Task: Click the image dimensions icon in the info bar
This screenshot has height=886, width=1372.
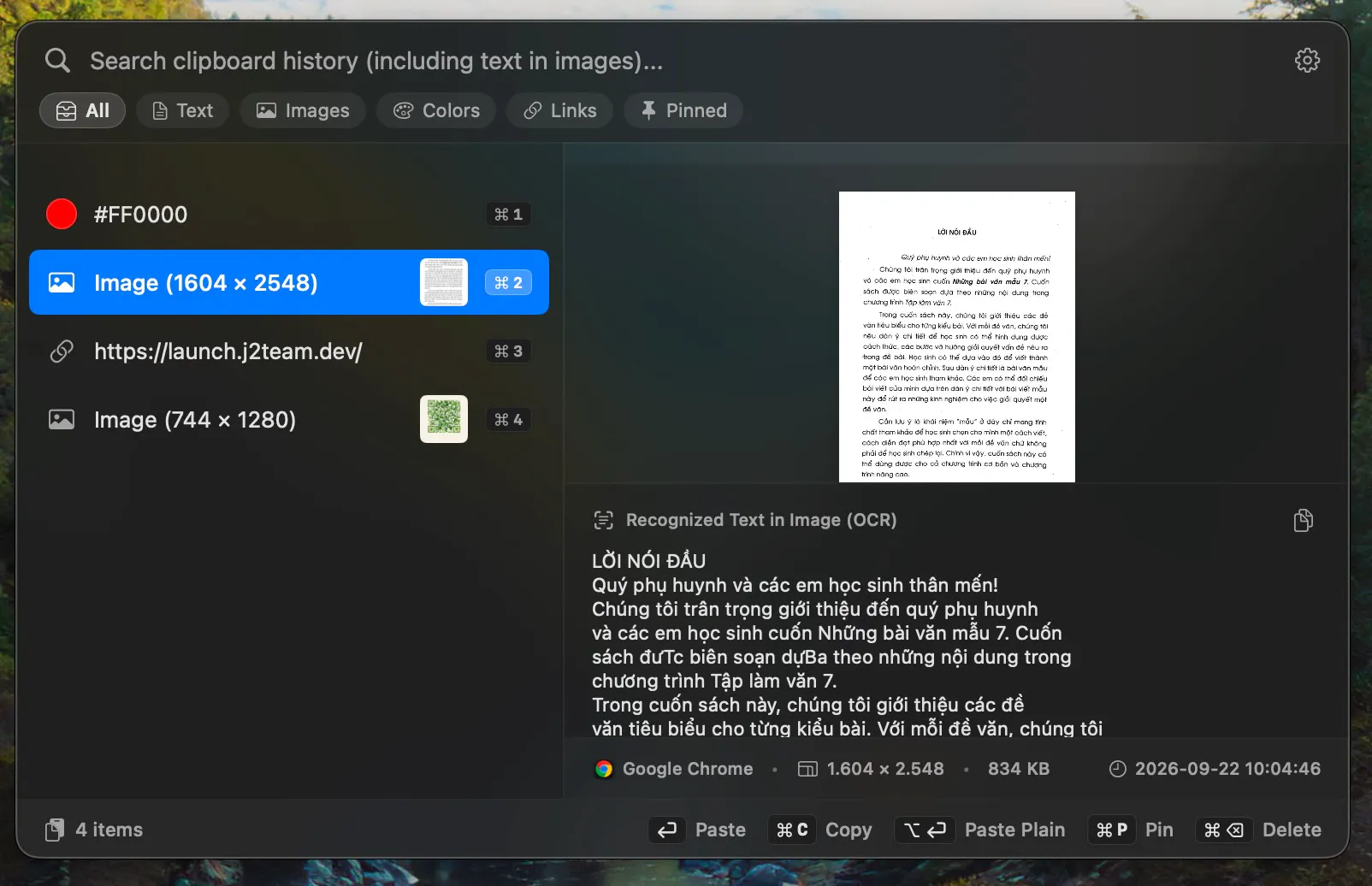Action: click(x=807, y=769)
